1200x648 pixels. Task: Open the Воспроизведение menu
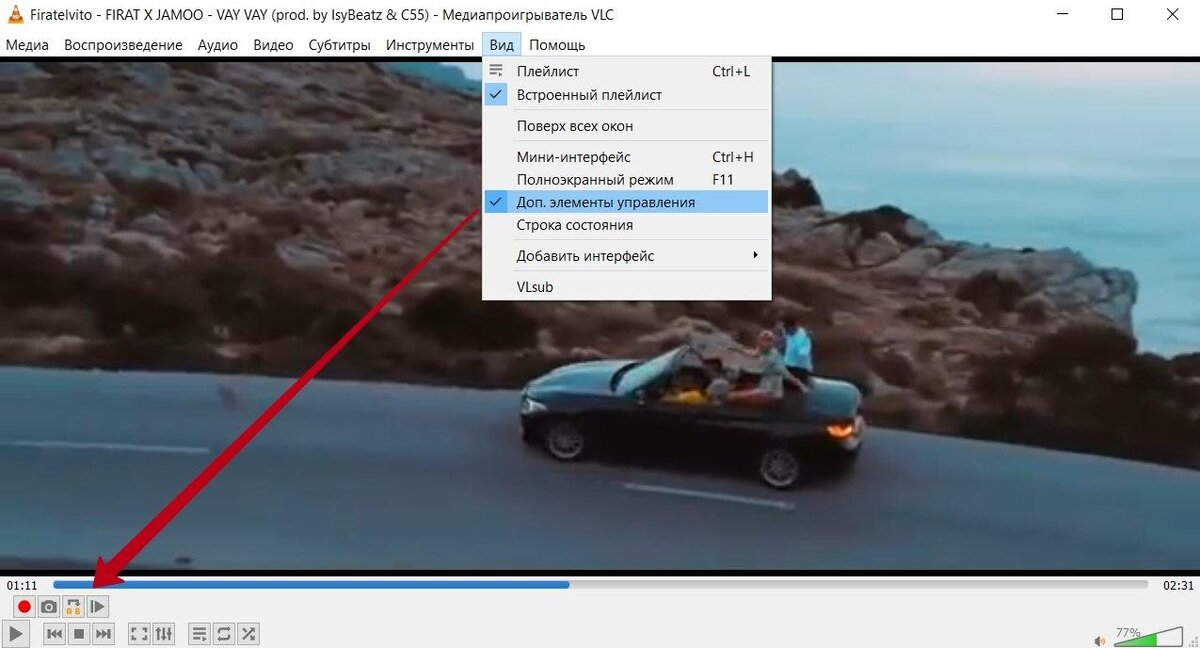tap(123, 45)
